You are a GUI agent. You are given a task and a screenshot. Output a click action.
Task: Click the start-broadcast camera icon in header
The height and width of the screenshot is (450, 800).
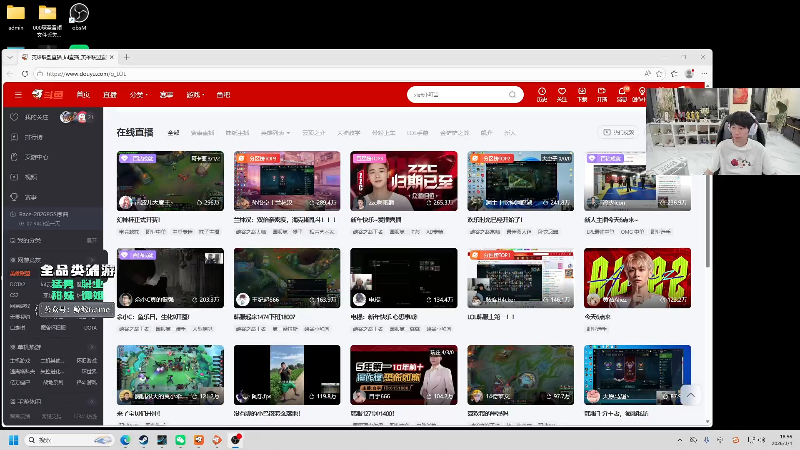click(602, 94)
